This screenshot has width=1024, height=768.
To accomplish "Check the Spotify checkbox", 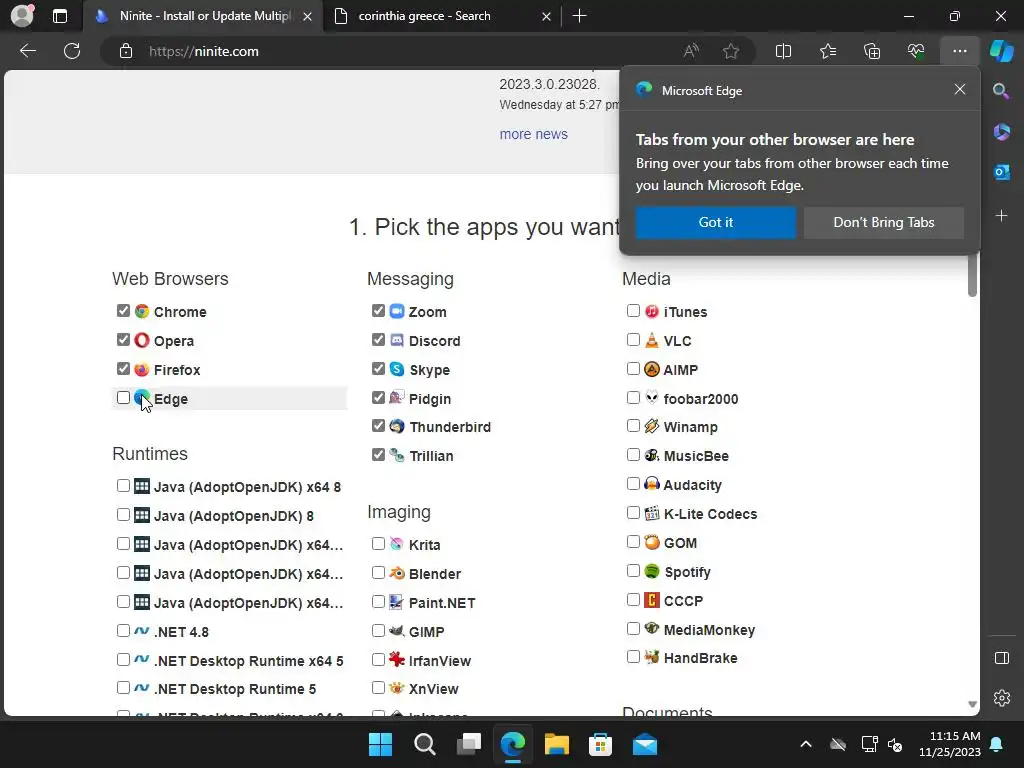I will click(633, 571).
